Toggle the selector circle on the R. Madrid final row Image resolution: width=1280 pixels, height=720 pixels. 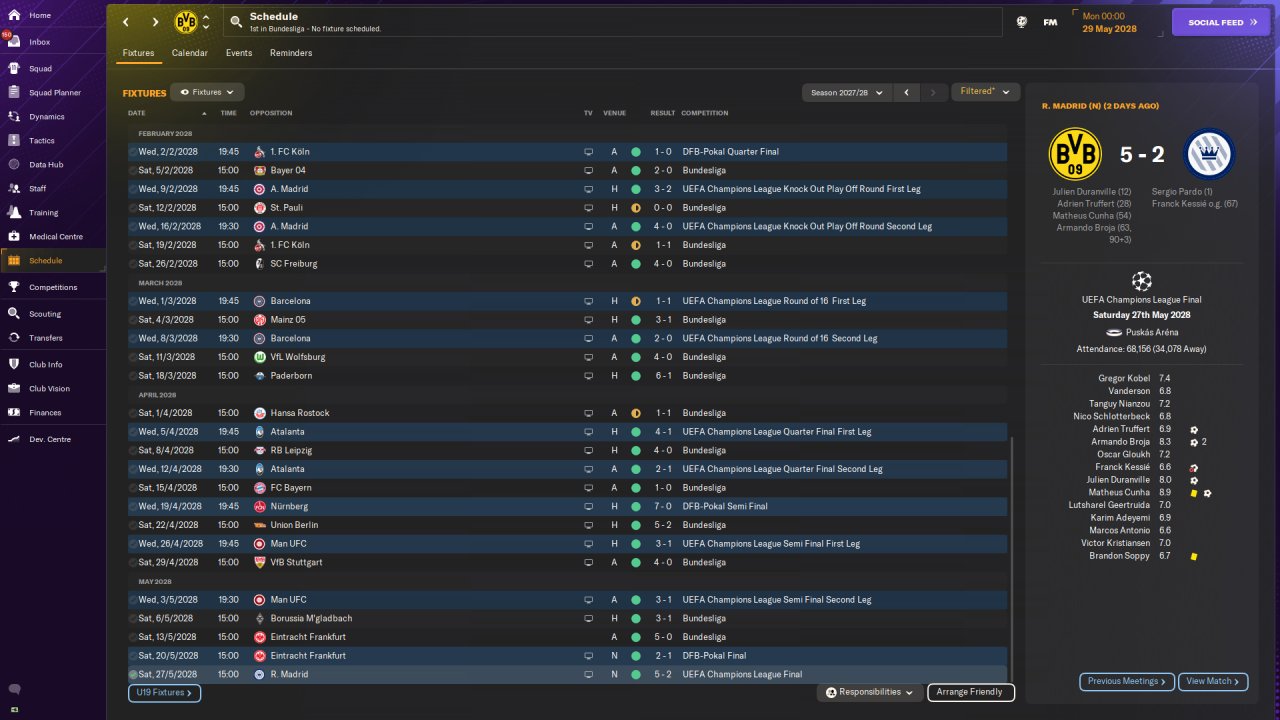(133, 675)
